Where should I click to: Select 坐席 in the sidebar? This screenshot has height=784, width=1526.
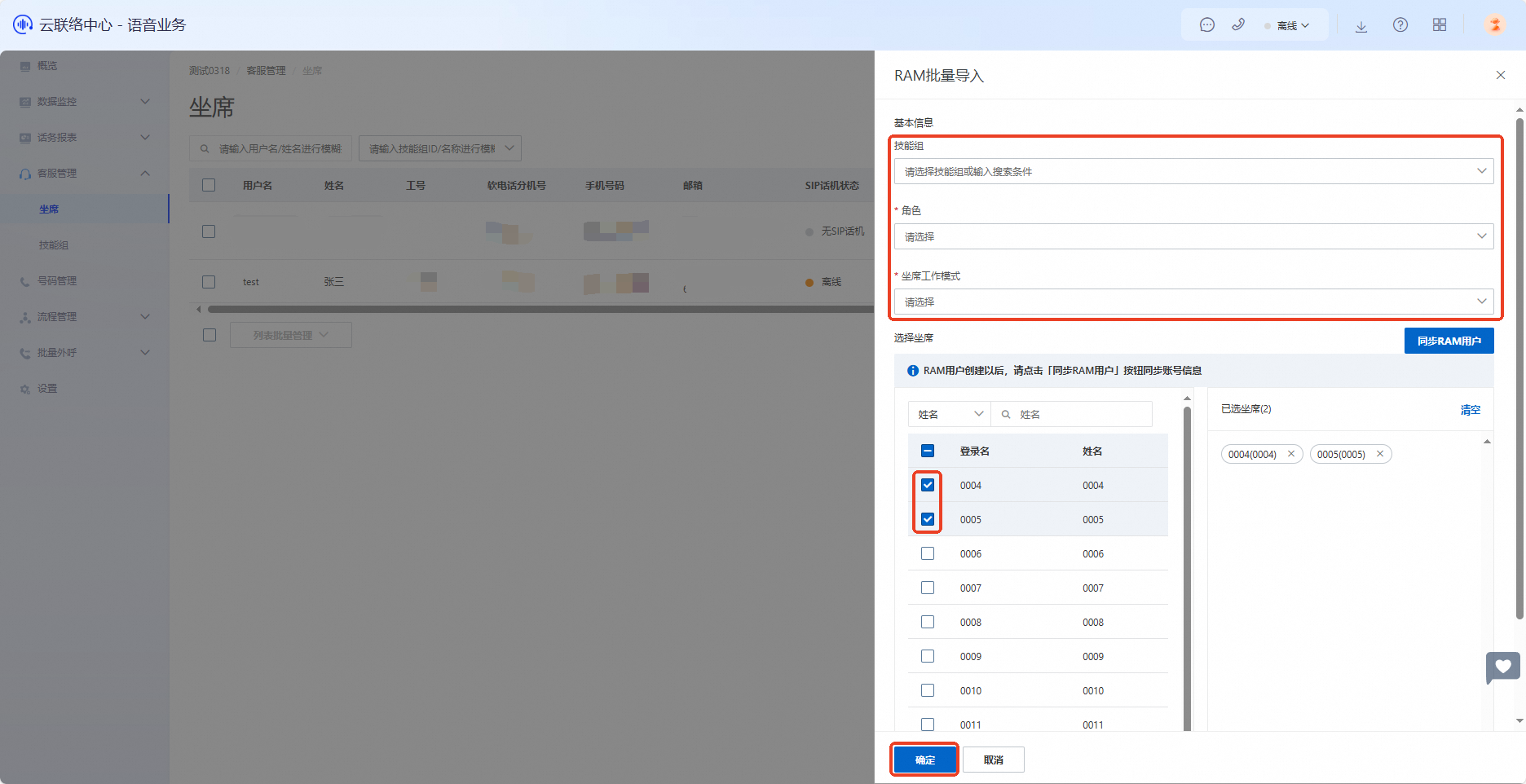[49, 209]
